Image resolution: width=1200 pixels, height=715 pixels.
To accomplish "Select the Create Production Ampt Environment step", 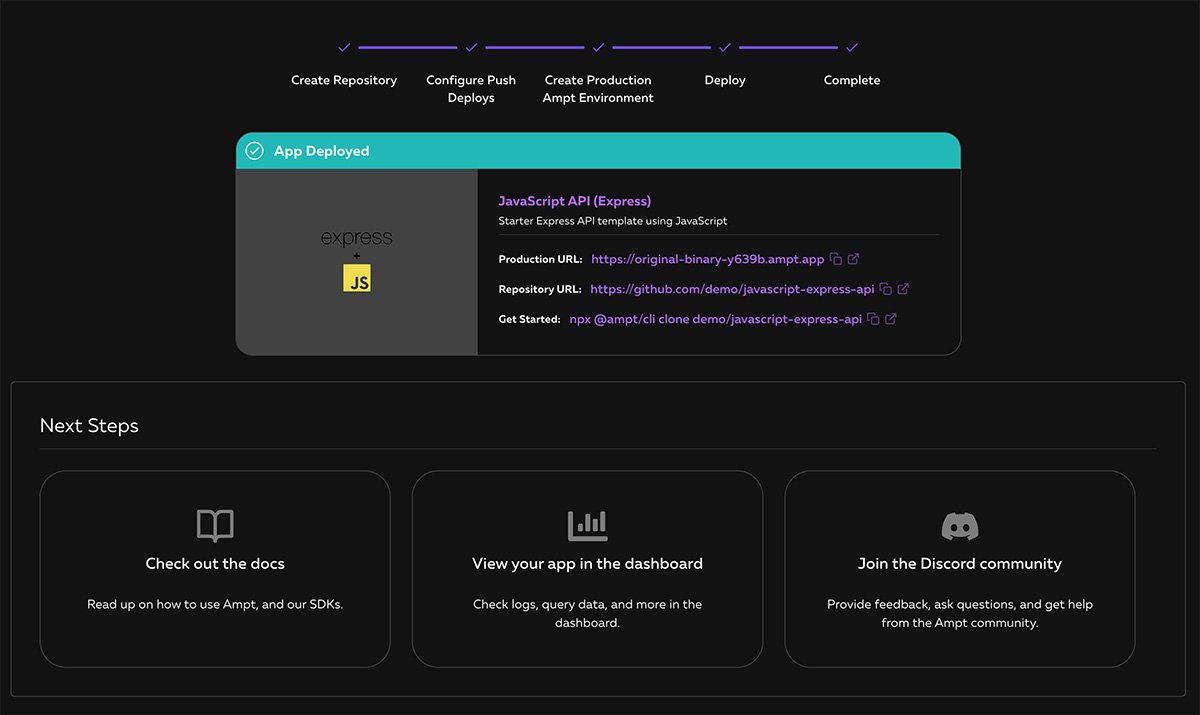I will coord(598,88).
